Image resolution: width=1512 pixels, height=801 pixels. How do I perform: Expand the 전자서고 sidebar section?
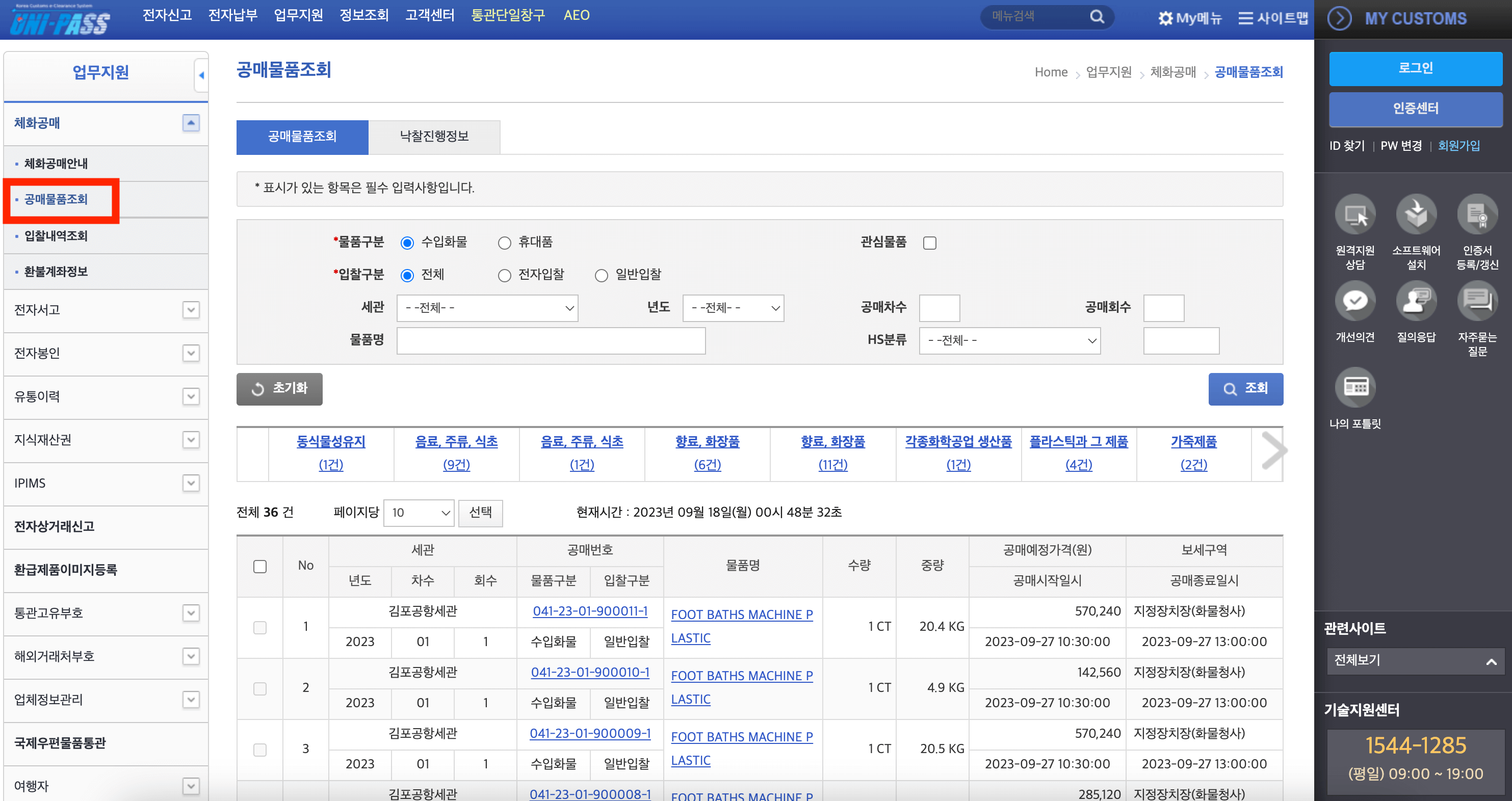[191, 310]
